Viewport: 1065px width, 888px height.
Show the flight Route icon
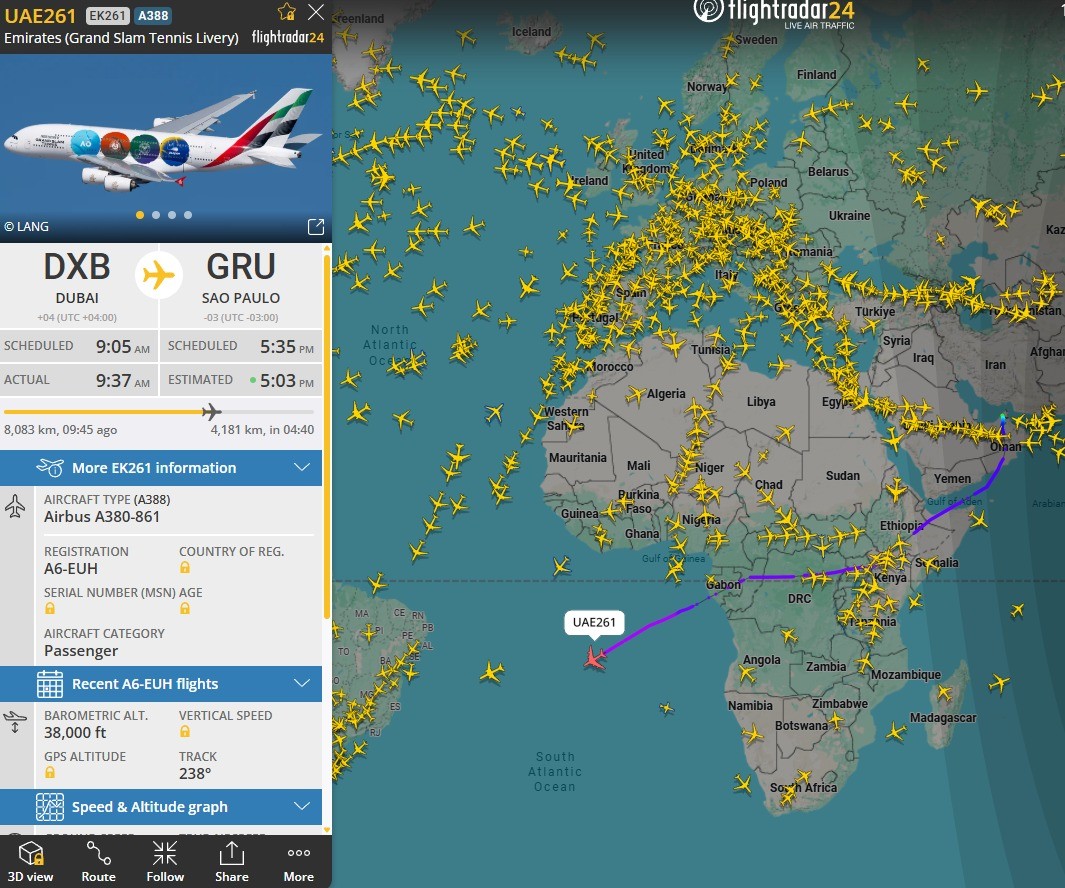click(98, 853)
